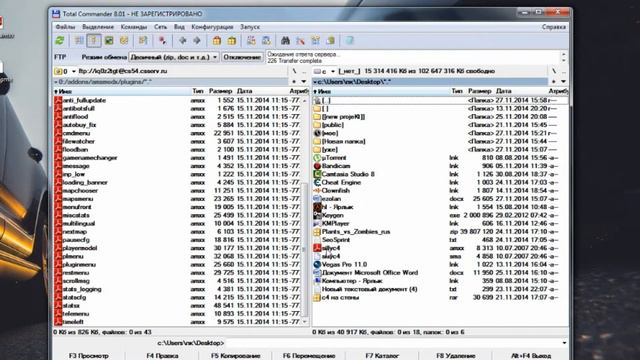This screenshot has height=360, width=640.
Task: Click the green Refresh arrows toolbar icon
Action: [x=60, y=40]
